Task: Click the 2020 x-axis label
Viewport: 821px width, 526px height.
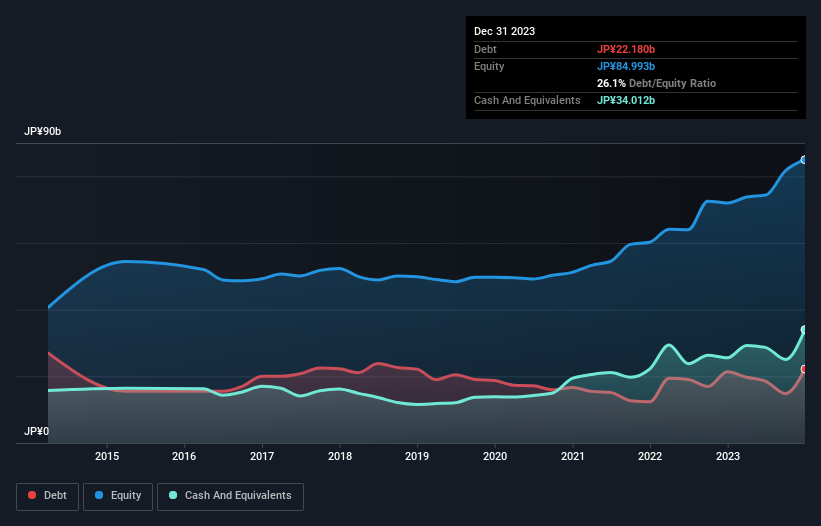Action: coord(495,456)
